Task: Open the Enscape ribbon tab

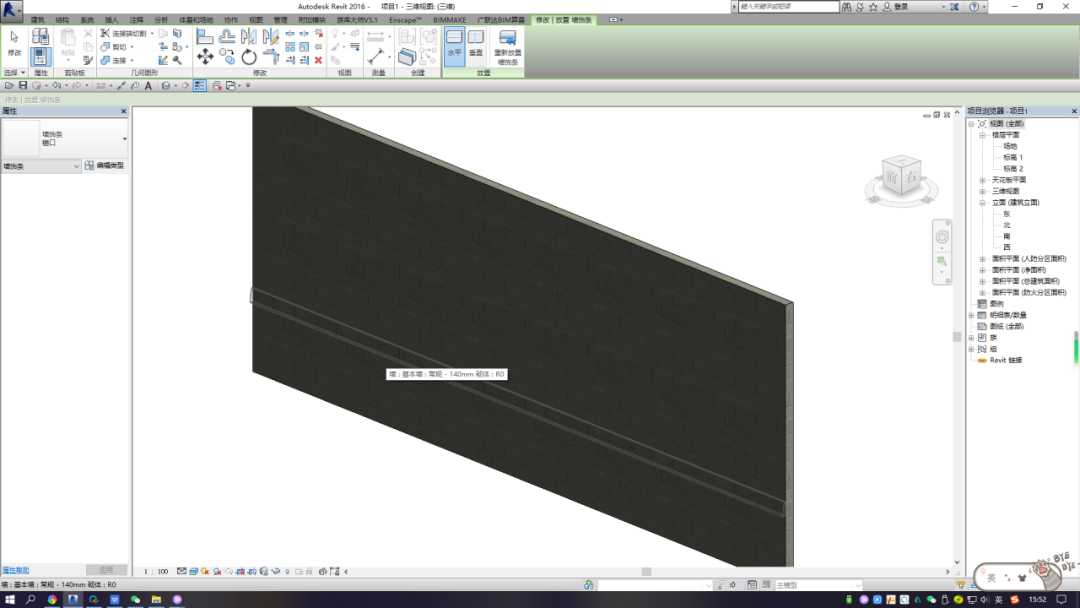Action: 405,20
